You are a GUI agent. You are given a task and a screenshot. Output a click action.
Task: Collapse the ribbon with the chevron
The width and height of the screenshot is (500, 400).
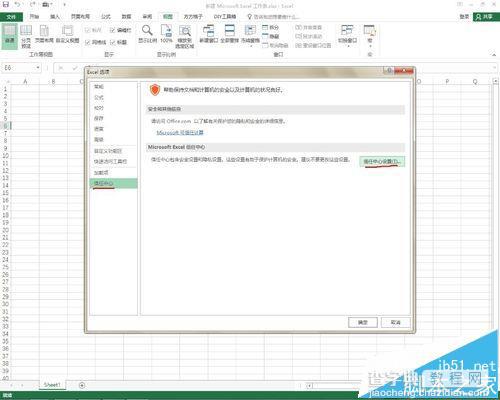(494, 54)
